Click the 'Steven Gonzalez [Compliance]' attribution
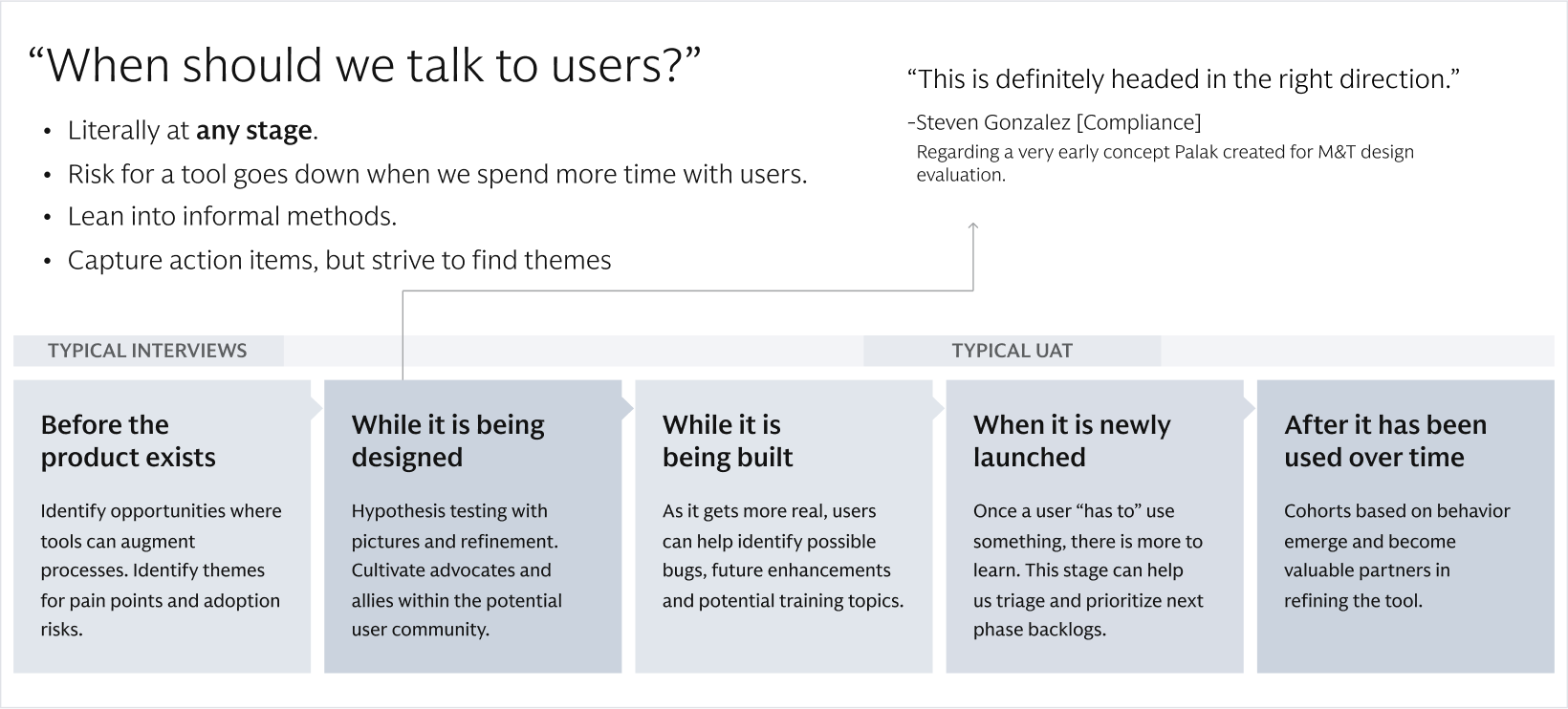1568x709 pixels. [x=1054, y=122]
